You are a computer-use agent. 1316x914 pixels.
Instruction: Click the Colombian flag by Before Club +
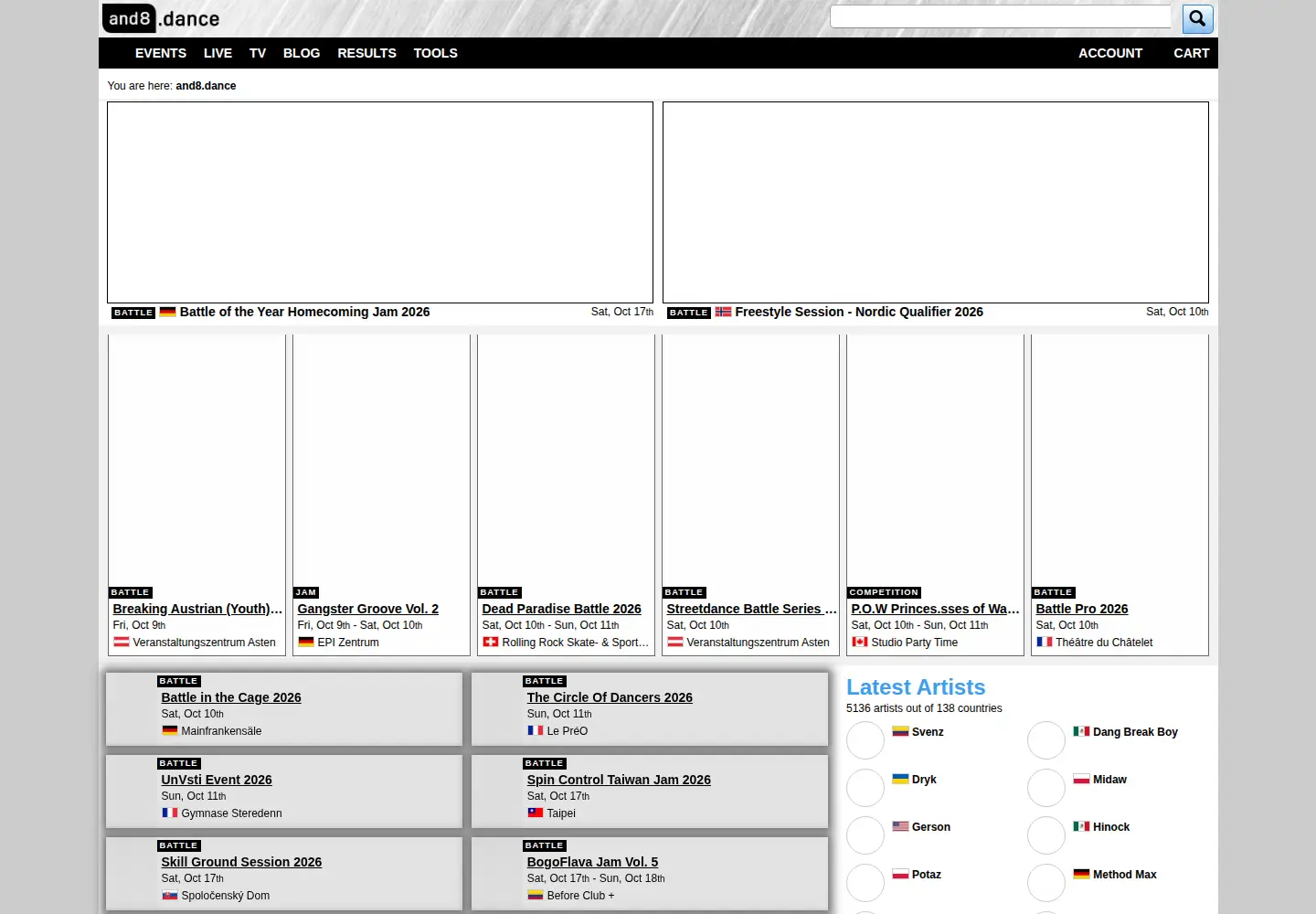tap(535, 895)
